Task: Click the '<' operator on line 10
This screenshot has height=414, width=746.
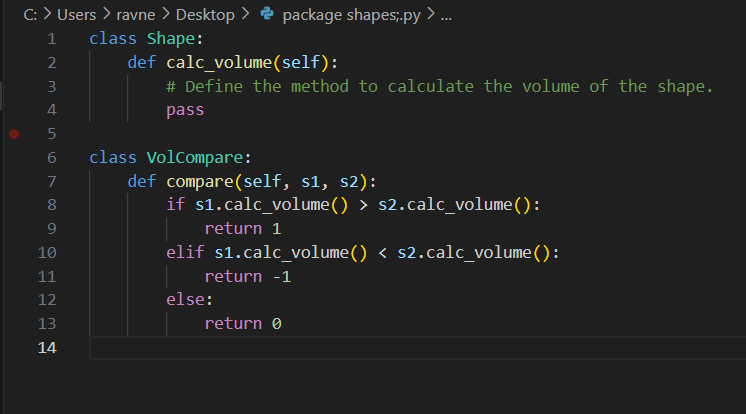Action: pyautogui.click(x=383, y=253)
